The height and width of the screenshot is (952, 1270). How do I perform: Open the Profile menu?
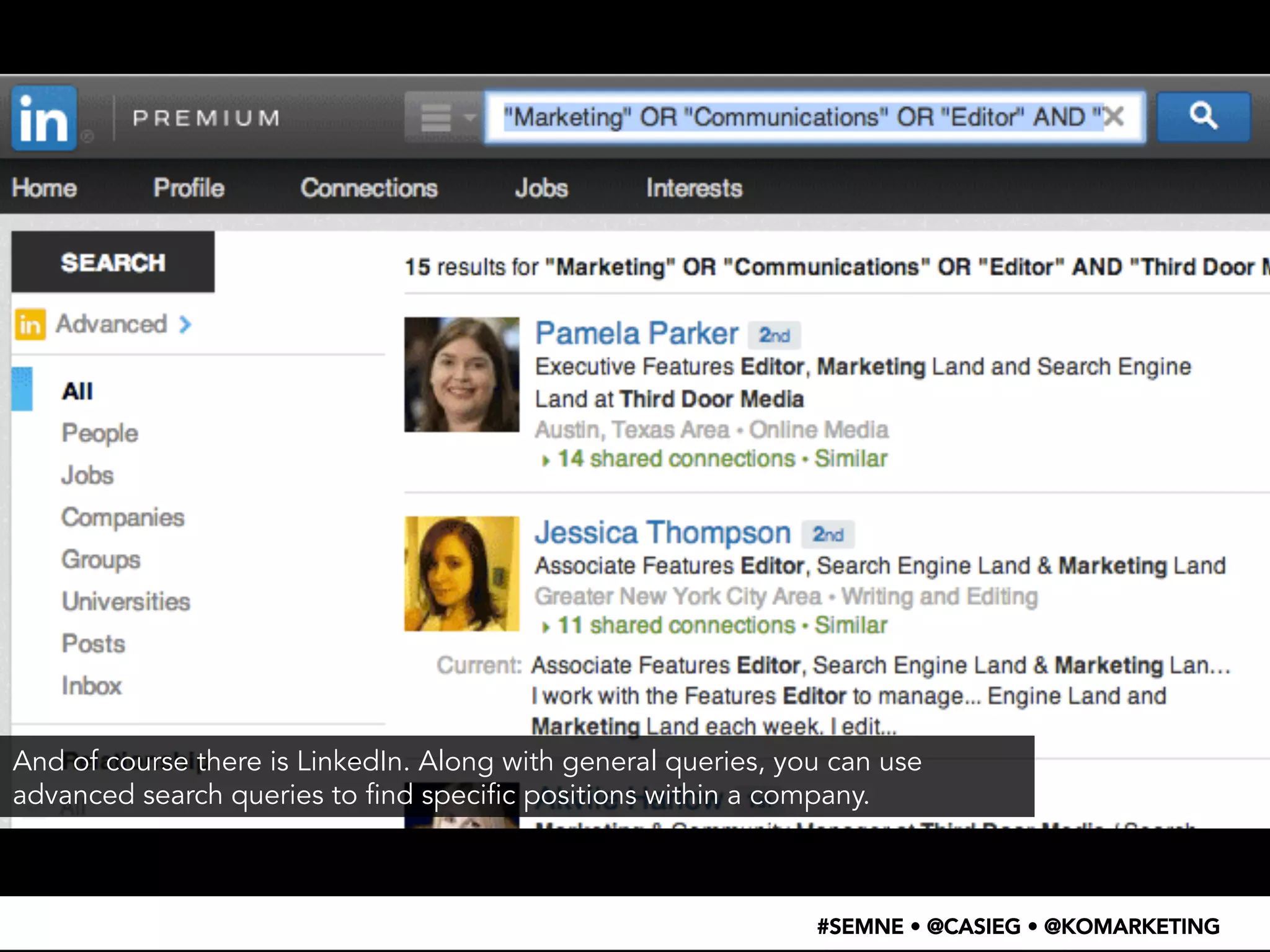tap(189, 188)
